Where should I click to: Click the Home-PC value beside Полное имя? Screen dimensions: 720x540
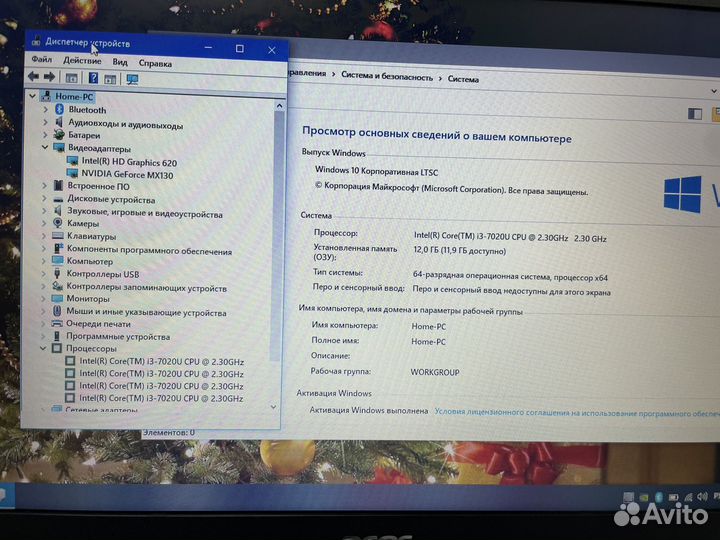click(x=428, y=342)
